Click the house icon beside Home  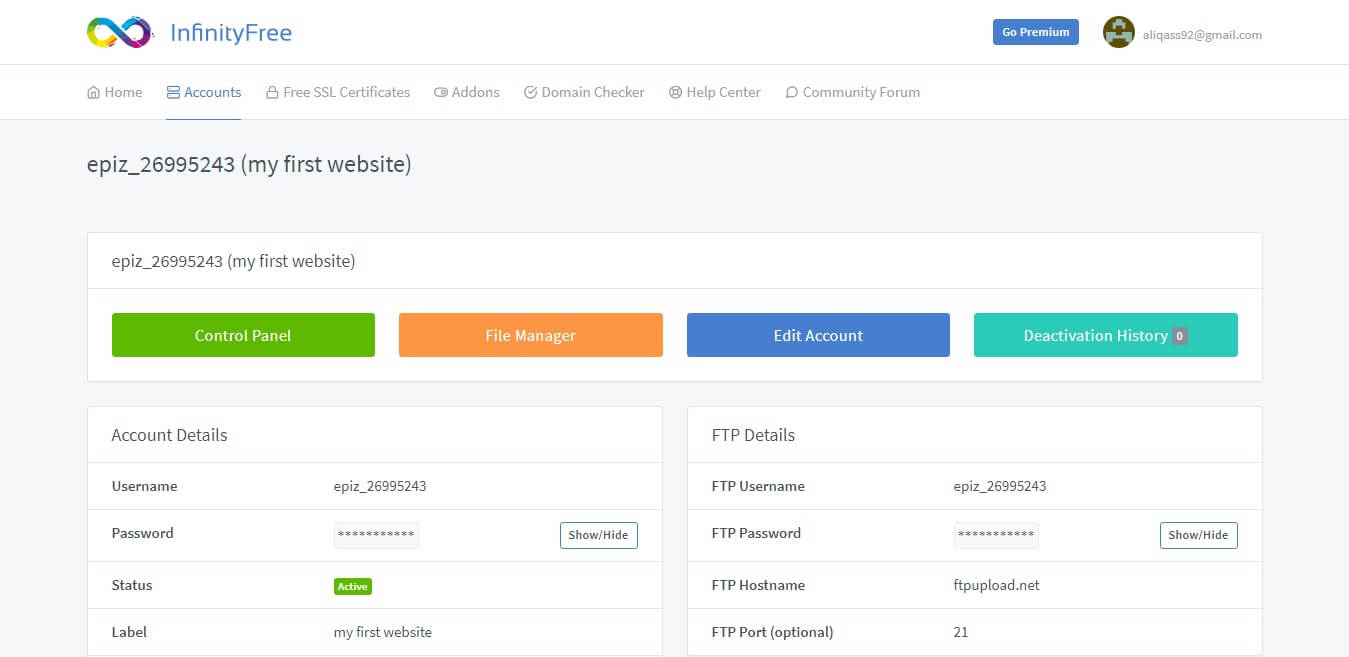click(x=94, y=93)
